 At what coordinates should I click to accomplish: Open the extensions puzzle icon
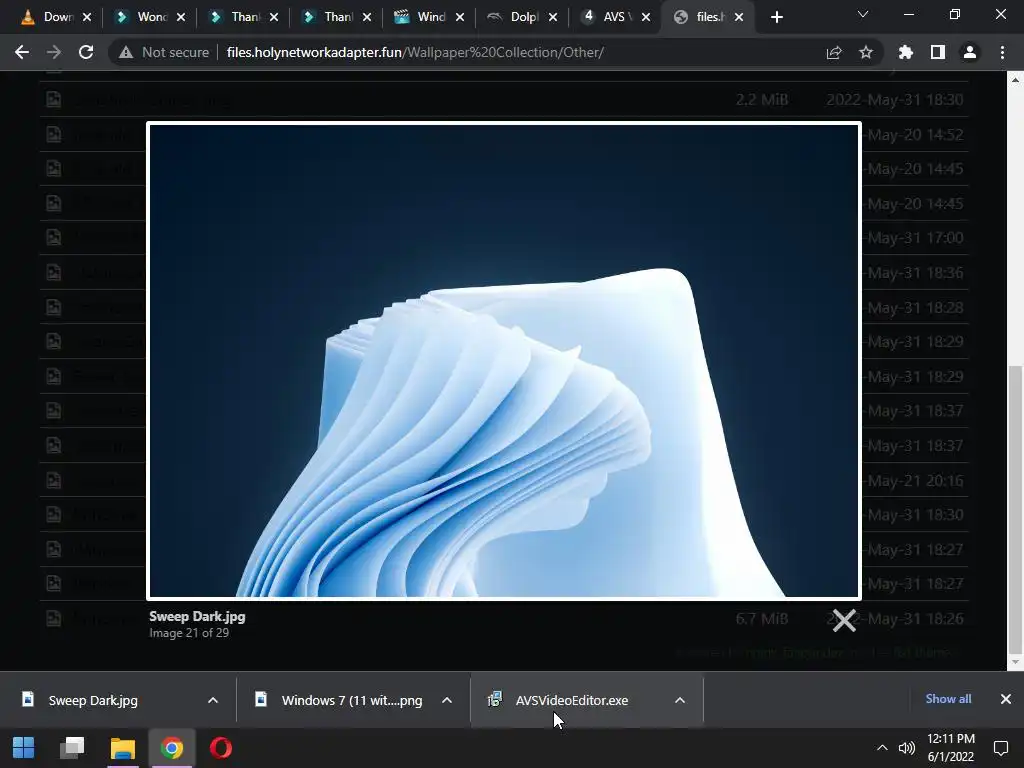click(x=906, y=52)
